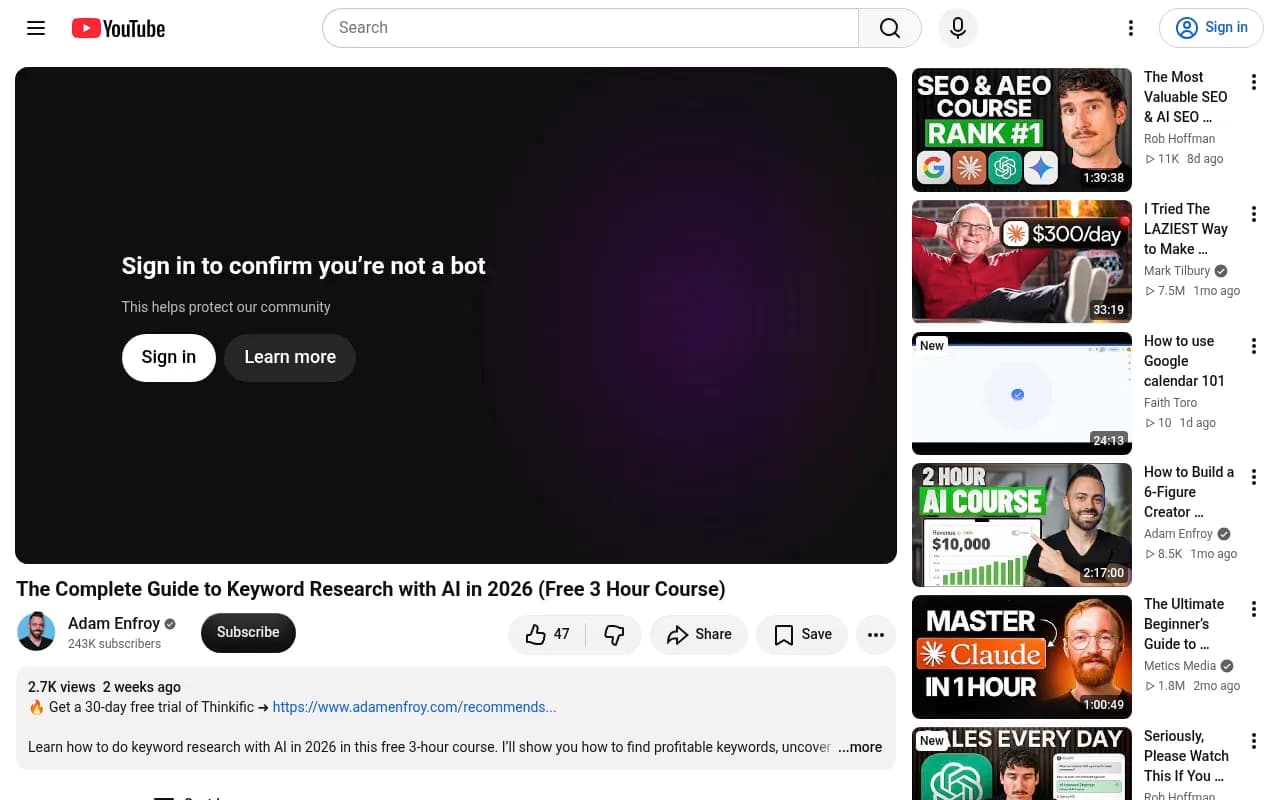Click the magnifier search button

[890, 28]
